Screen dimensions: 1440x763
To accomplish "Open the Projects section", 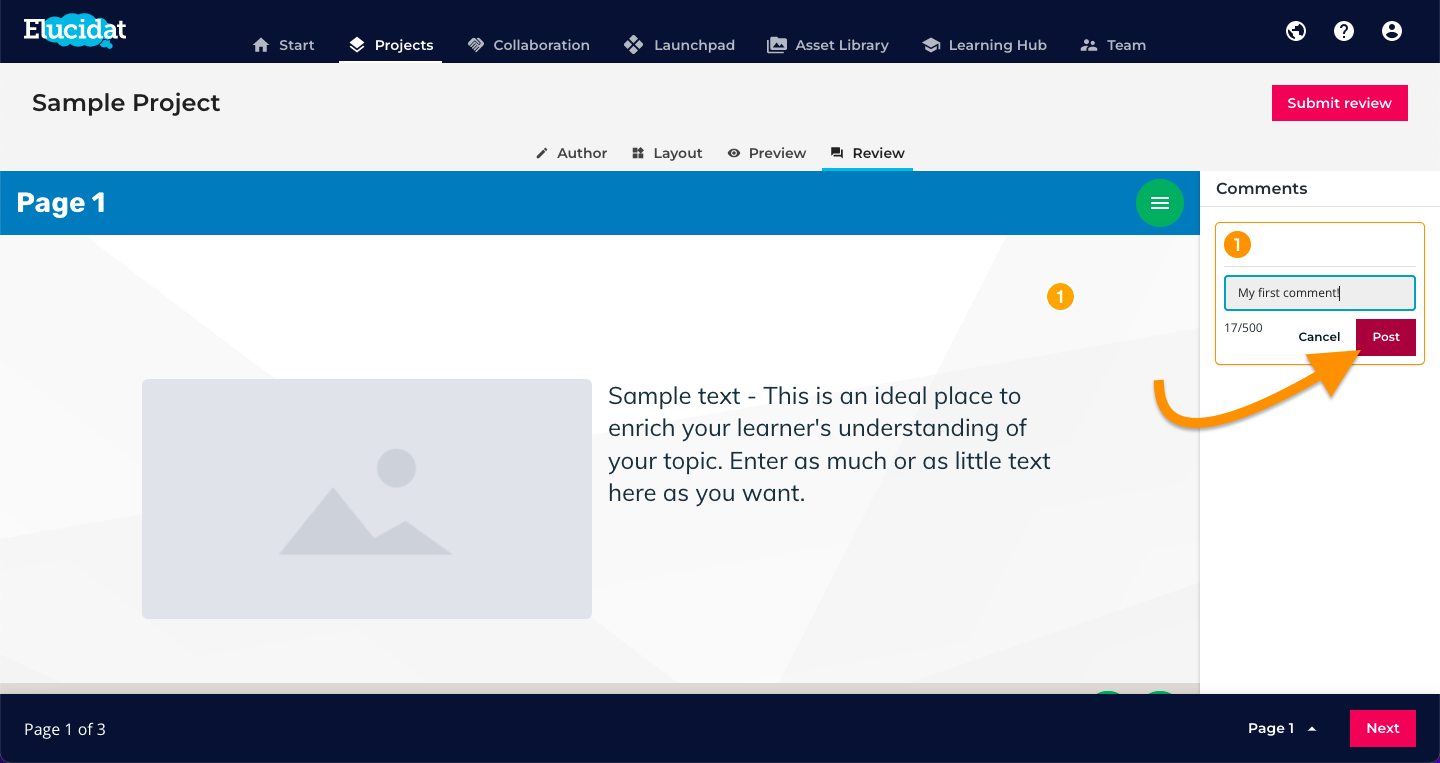I will click(391, 45).
